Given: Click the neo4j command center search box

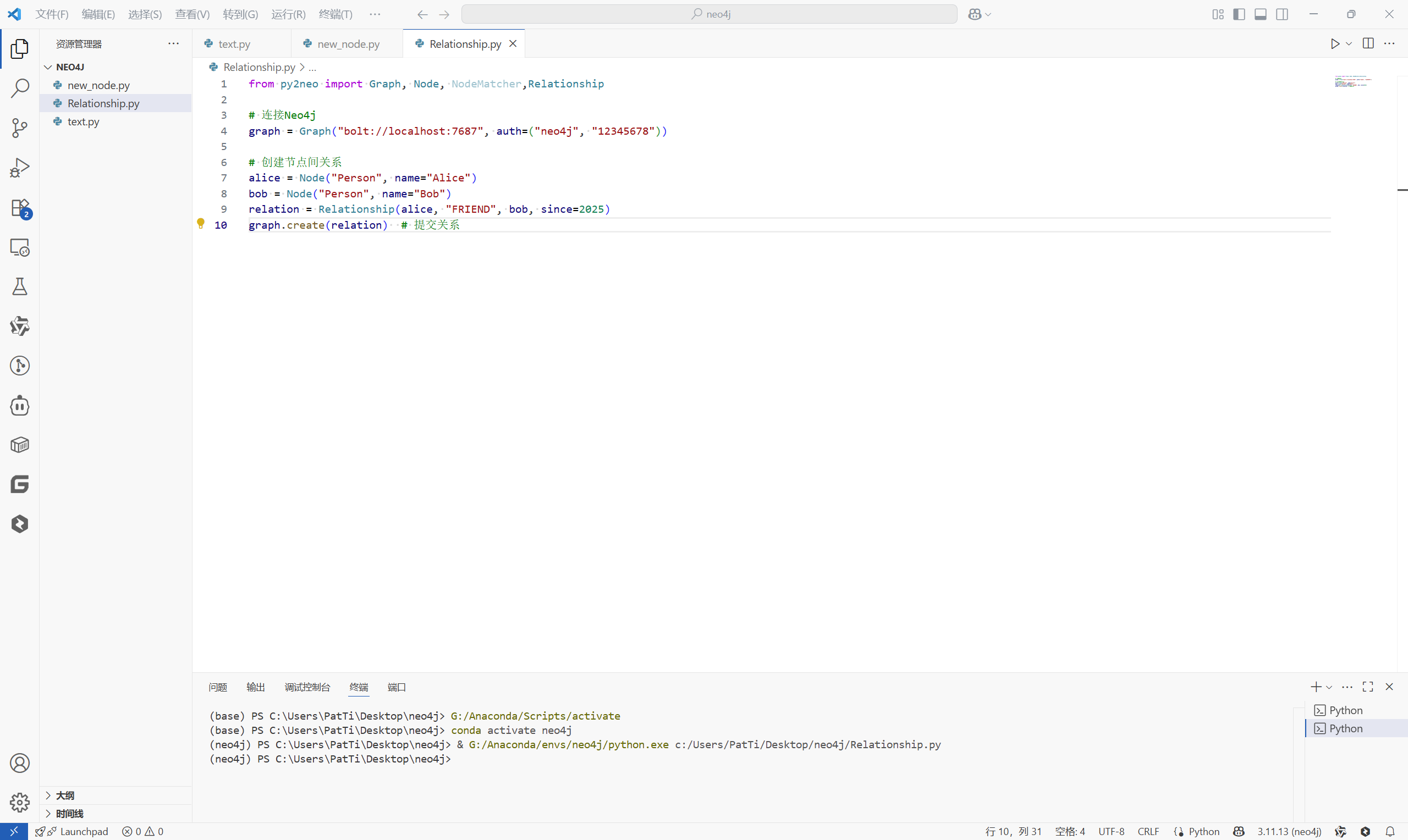Looking at the screenshot, I should pos(710,14).
